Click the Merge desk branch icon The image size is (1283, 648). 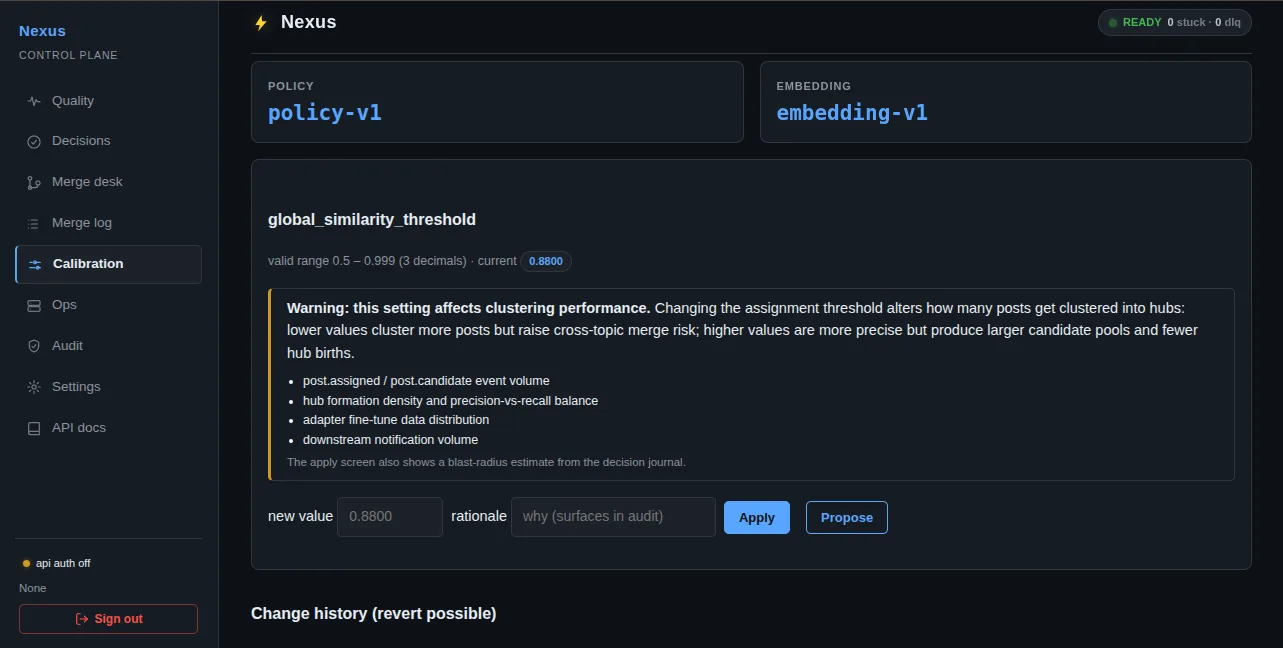pyautogui.click(x=34, y=183)
